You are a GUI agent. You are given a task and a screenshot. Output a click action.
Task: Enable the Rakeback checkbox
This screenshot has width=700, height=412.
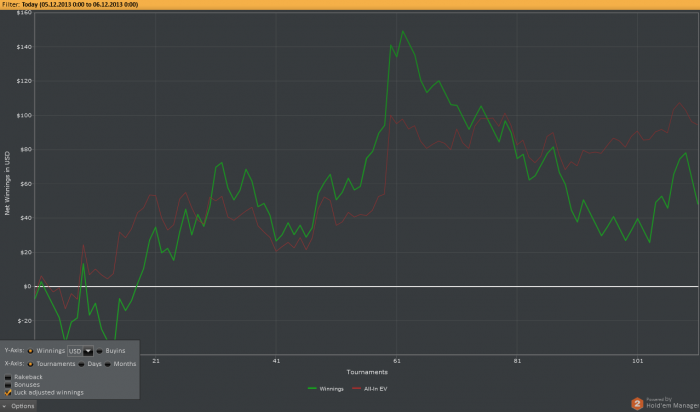click(8, 377)
